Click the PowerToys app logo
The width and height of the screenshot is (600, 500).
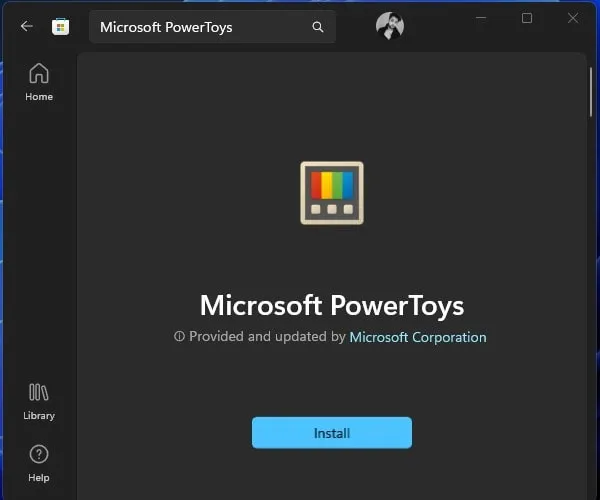point(332,193)
